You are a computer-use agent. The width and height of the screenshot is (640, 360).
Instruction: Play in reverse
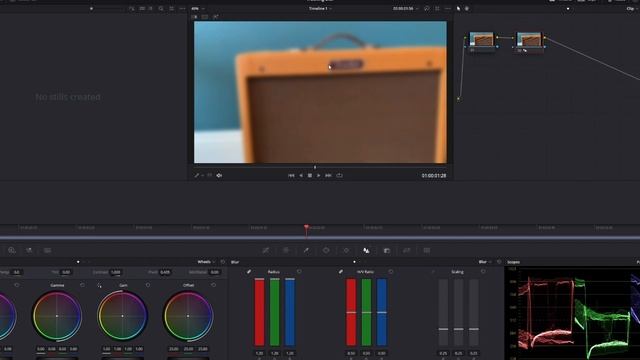301,176
